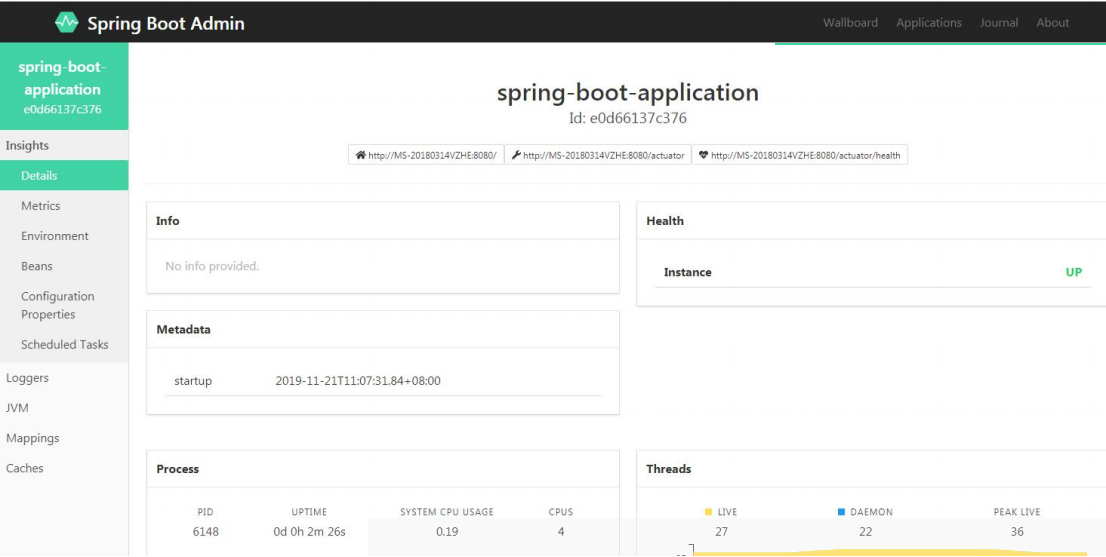Image resolution: width=1106 pixels, height=557 pixels.
Task: Click the startup timestamp value
Action: click(358, 381)
